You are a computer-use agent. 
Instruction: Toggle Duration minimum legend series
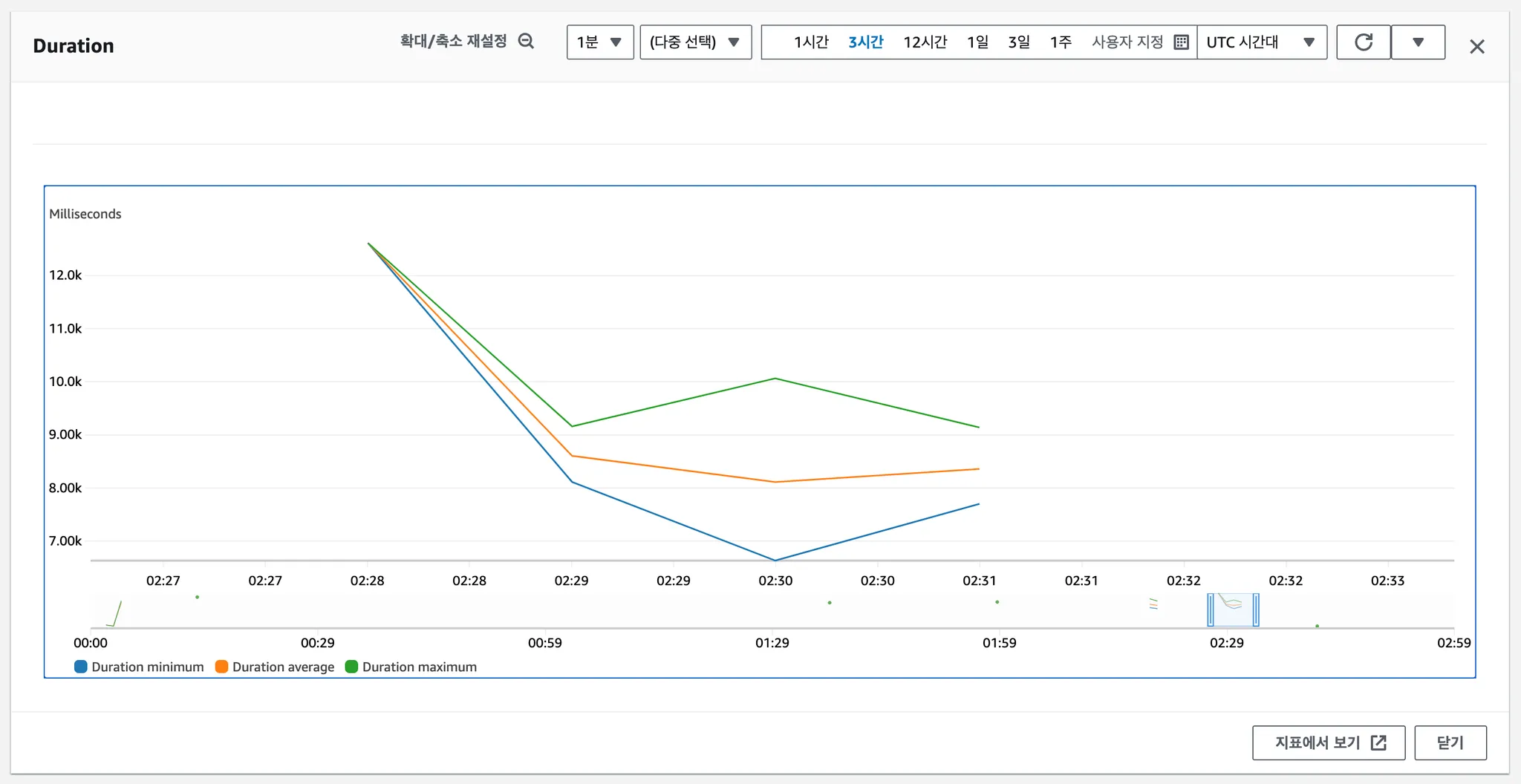pos(139,667)
